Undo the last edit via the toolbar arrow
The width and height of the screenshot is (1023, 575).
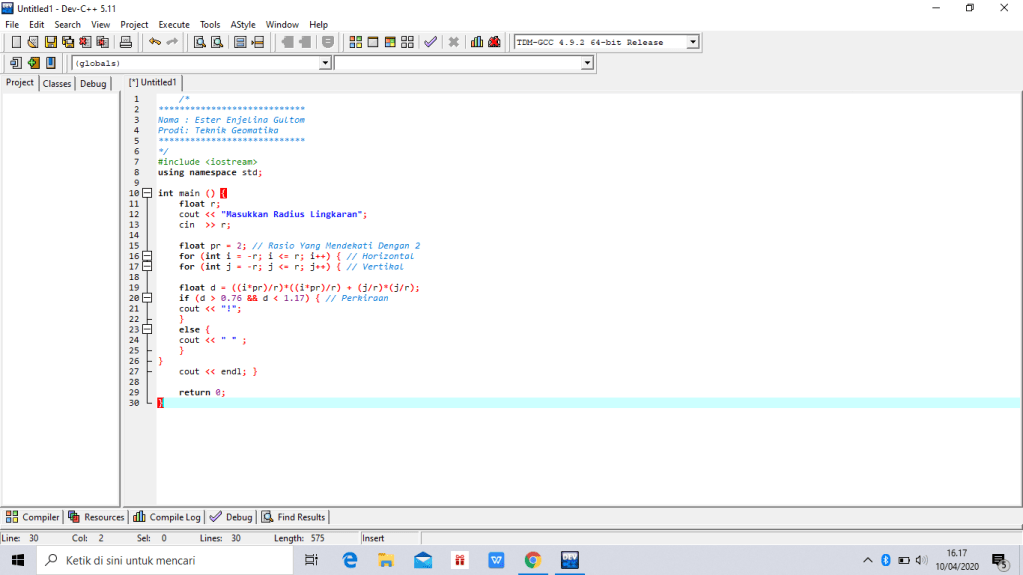pyautogui.click(x=155, y=42)
